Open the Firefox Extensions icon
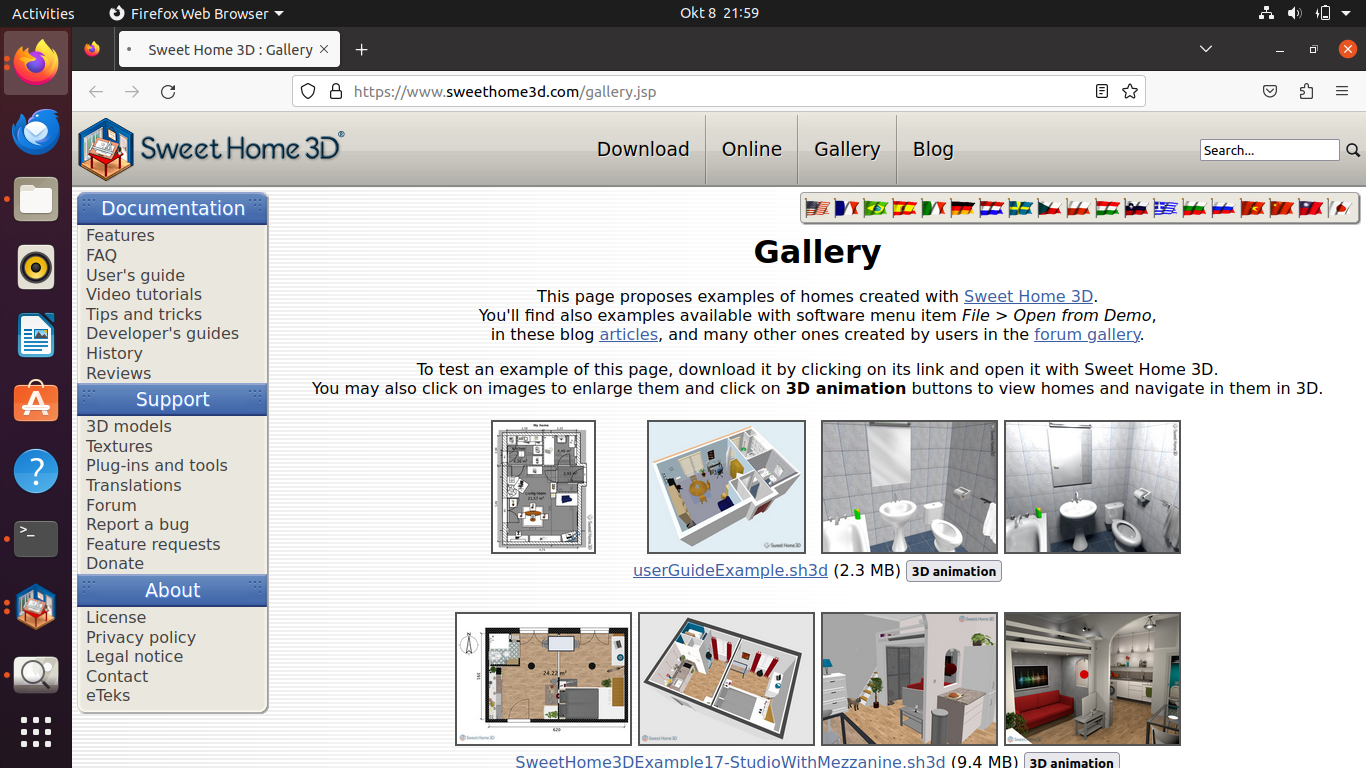This screenshot has height=768, width=1366. pyautogui.click(x=1306, y=91)
